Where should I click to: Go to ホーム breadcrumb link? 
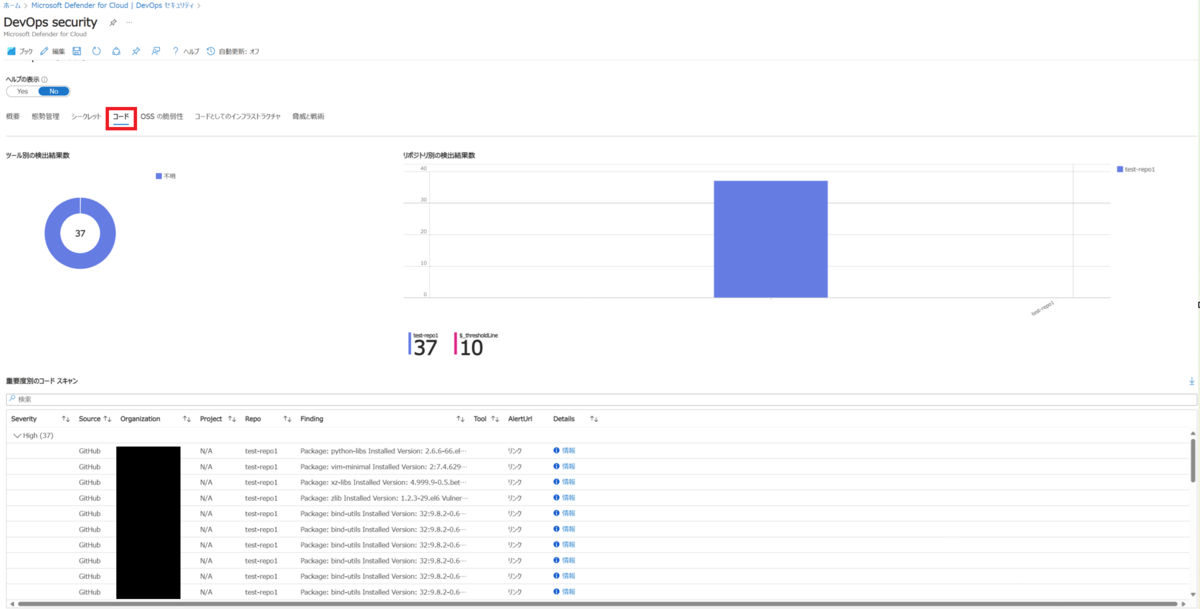click(12, 6)
